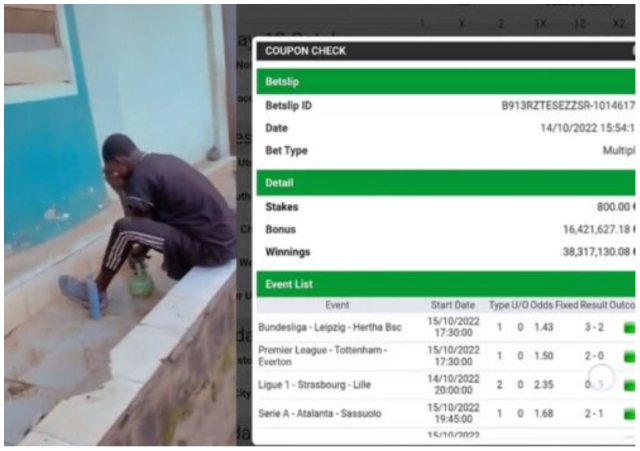Select the Event List section header
The width and height of the screenshot is (640, 451).
pyautogui.click(x=446, y=284)
